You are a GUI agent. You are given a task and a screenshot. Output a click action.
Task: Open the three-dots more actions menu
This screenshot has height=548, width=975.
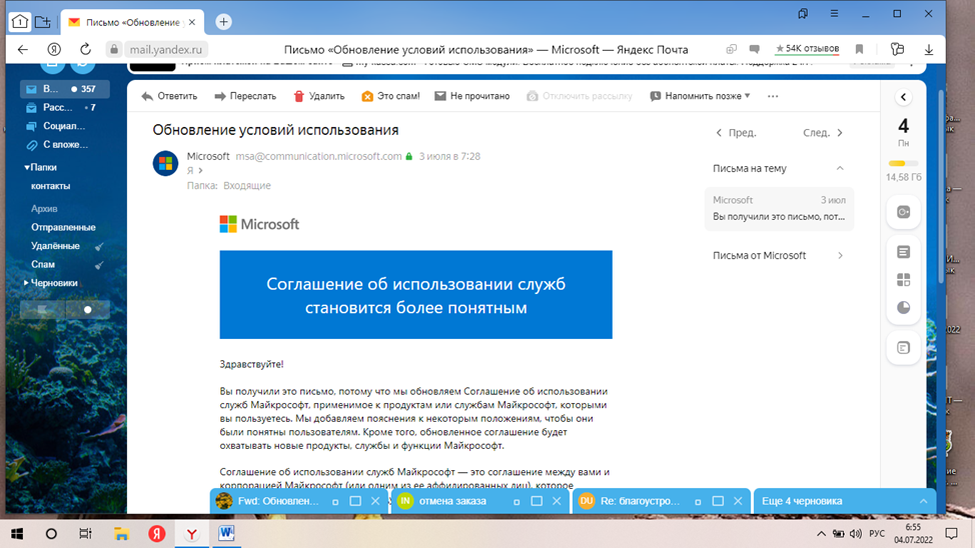click(x=773, y=96)
